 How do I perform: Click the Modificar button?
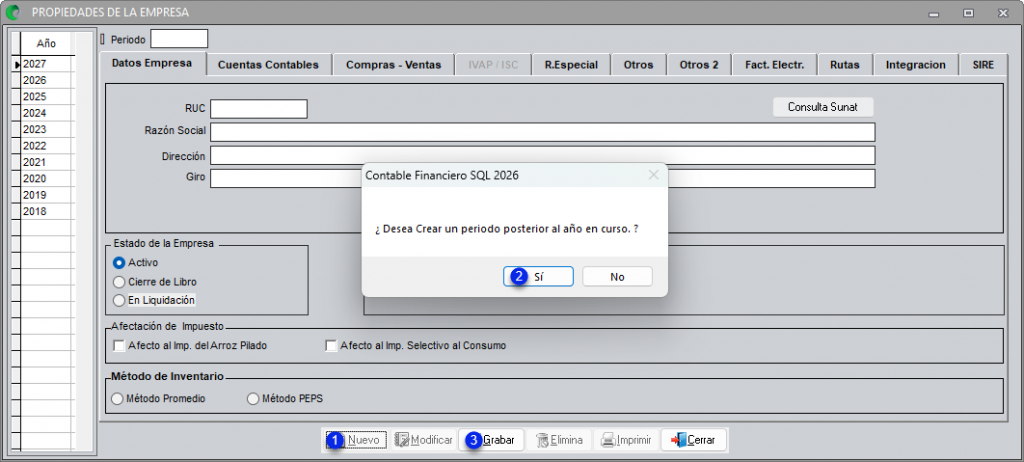tap(424, 440)
